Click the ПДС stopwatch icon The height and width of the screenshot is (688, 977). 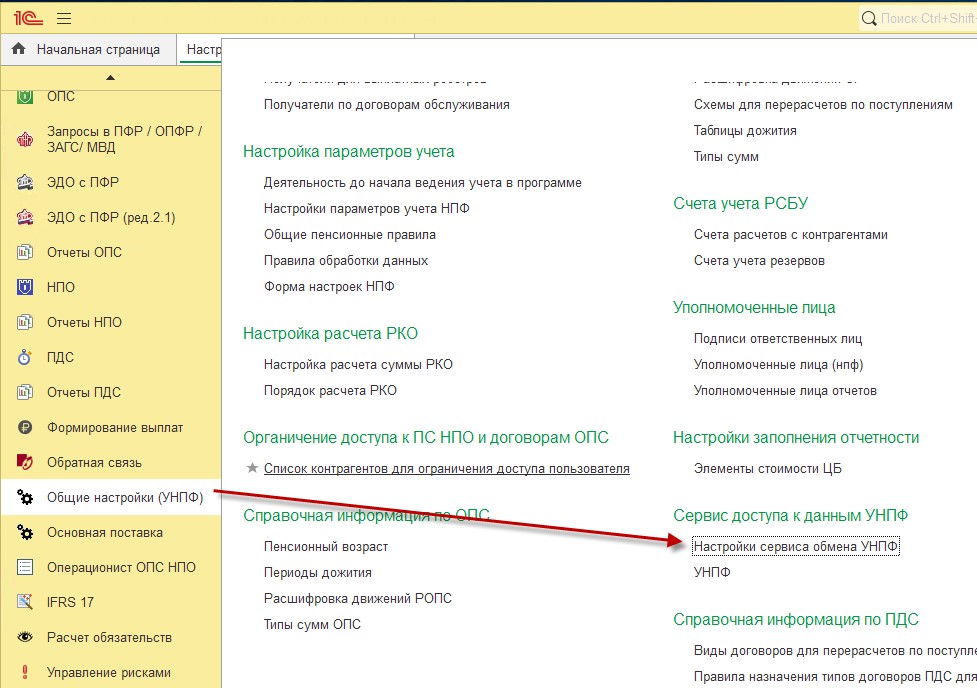26,357
